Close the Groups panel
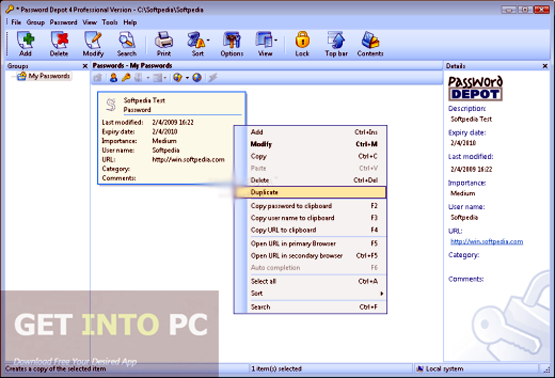This screenshot has height=378, width=555. [x=85, y=66]
